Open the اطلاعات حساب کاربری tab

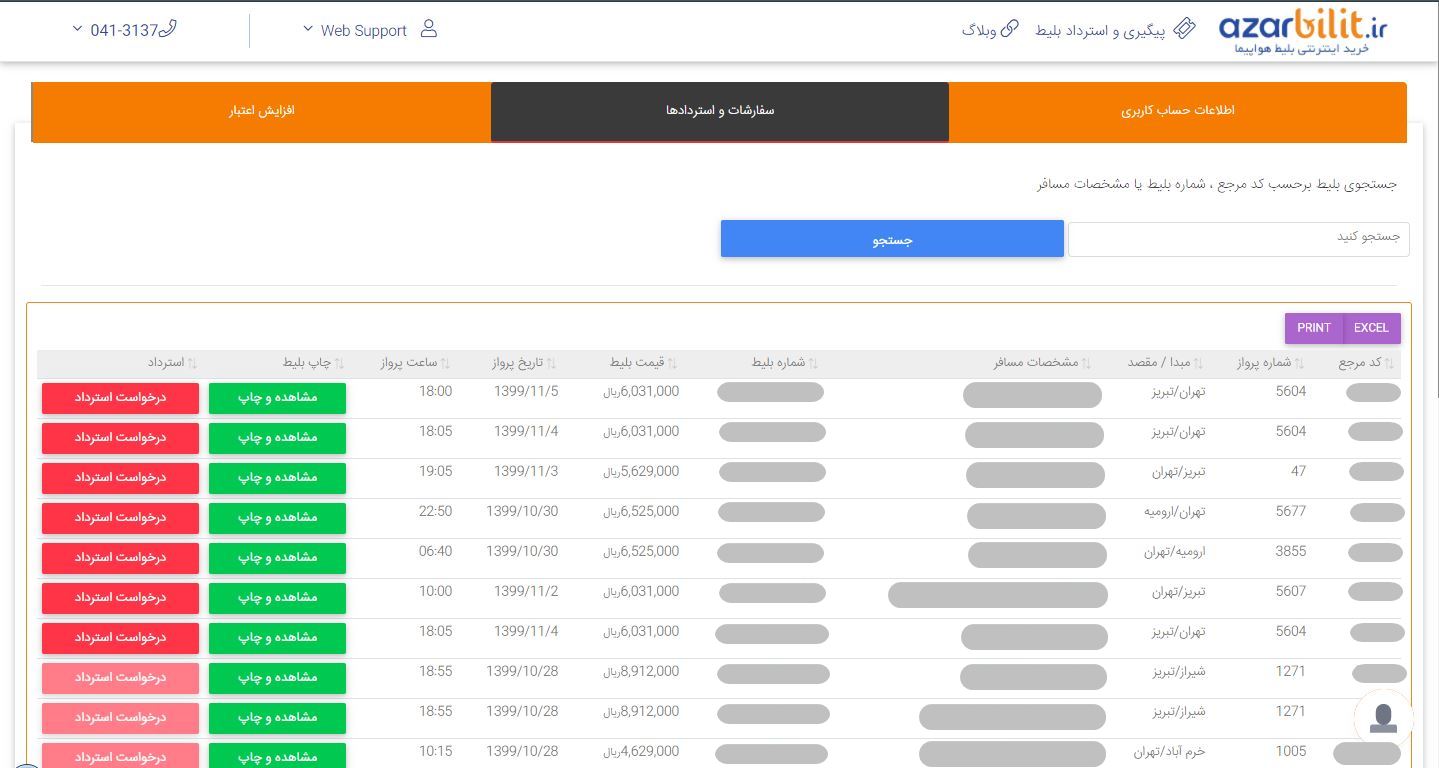1177,111
